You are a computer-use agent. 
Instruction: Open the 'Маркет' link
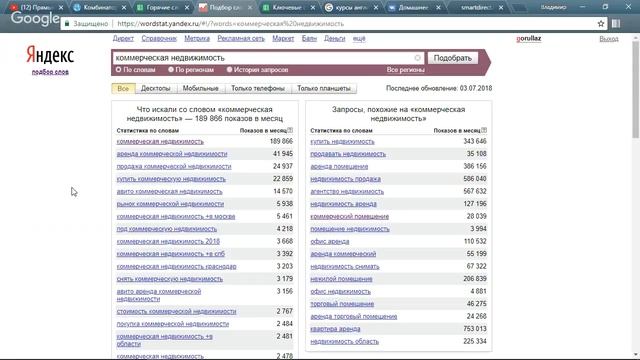[x=283, y=38]
